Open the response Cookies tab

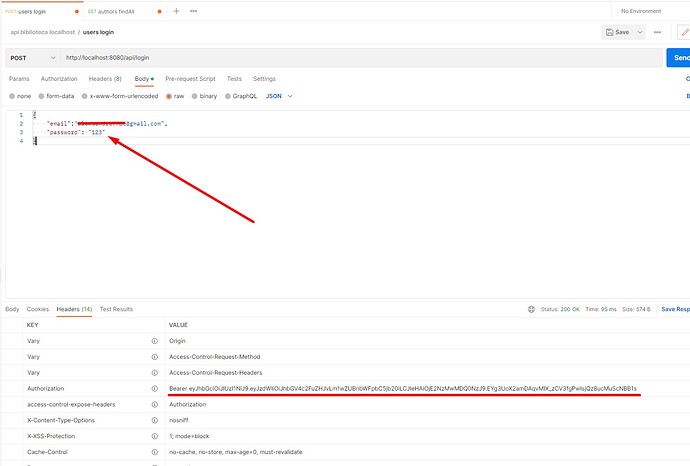click(38, 309)
